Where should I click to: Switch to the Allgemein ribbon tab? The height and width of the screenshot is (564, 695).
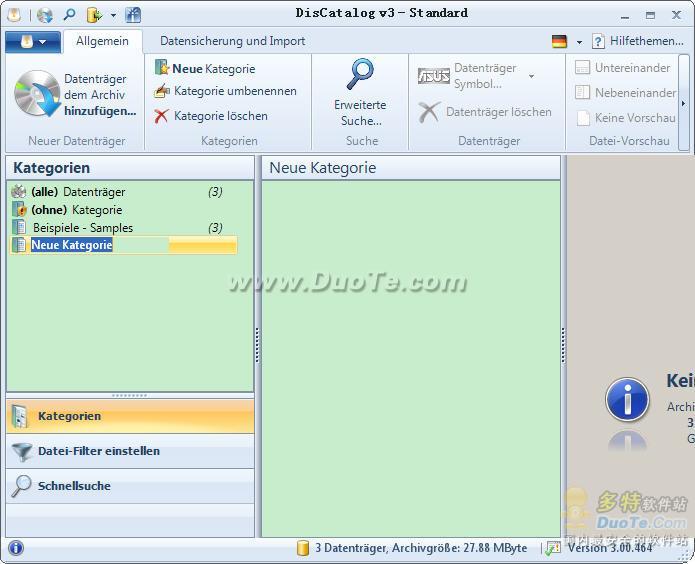pyautogui.click(x=102, y=41)
